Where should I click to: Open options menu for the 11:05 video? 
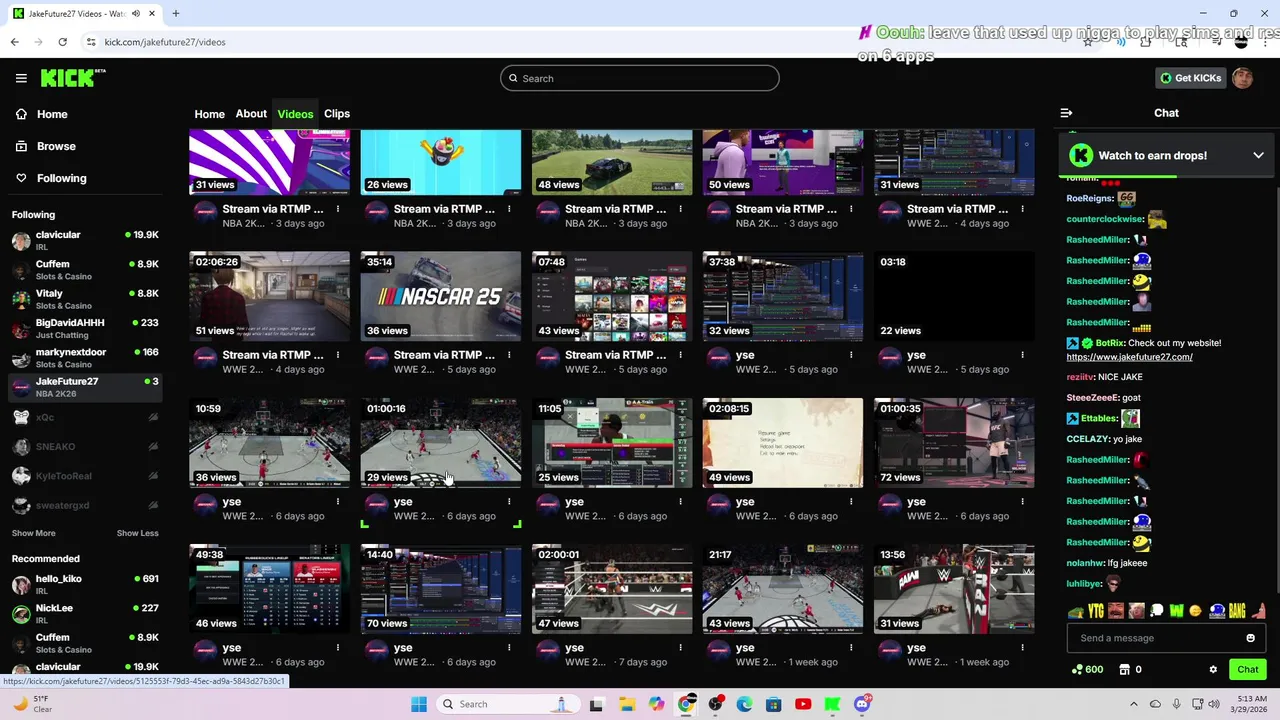click(x=680, y=502)
